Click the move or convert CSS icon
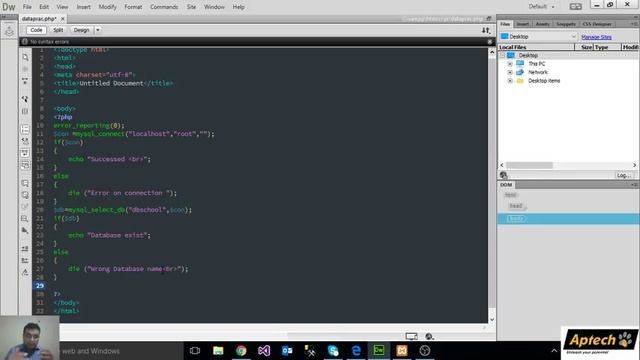640x360 pixels. 25,231
